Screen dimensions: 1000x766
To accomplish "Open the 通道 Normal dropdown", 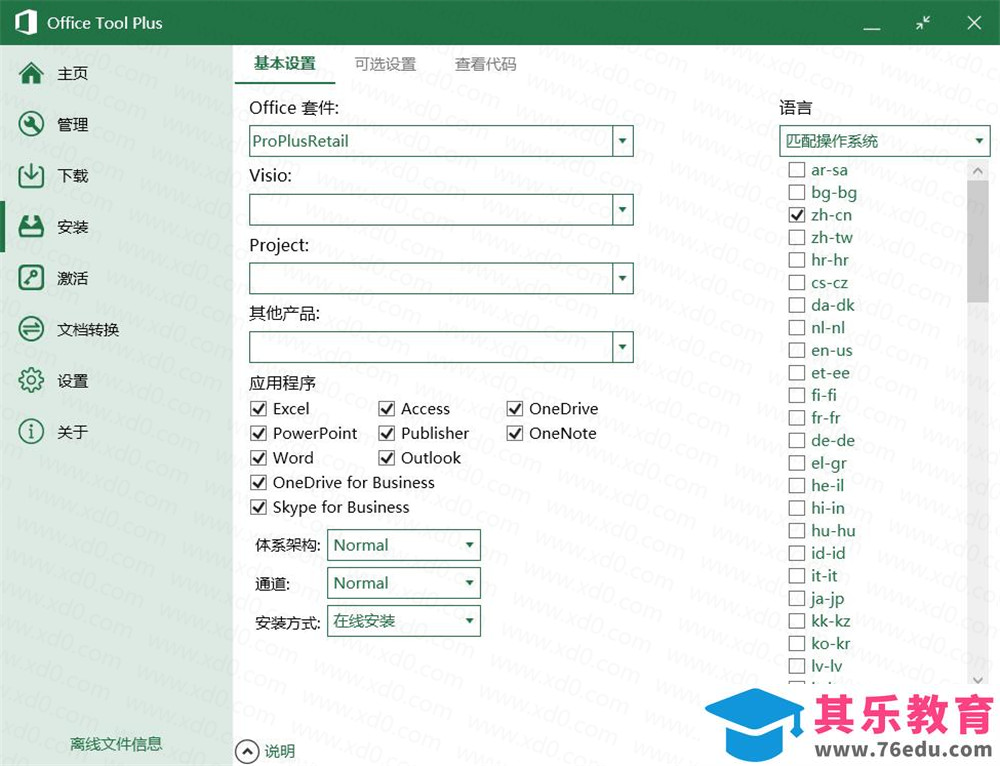I will [x=404, y=583].
